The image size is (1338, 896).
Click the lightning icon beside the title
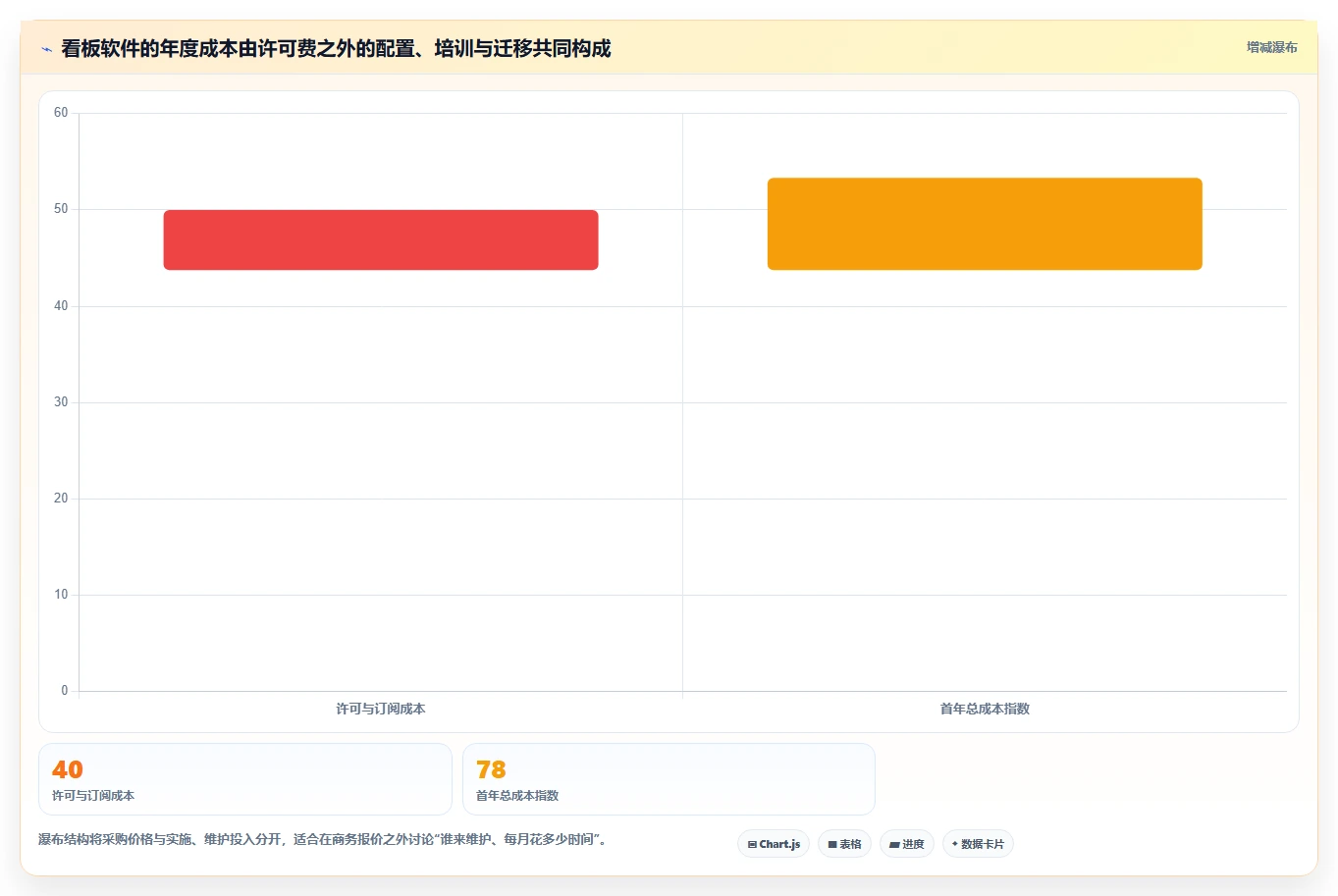pos(46,49)
